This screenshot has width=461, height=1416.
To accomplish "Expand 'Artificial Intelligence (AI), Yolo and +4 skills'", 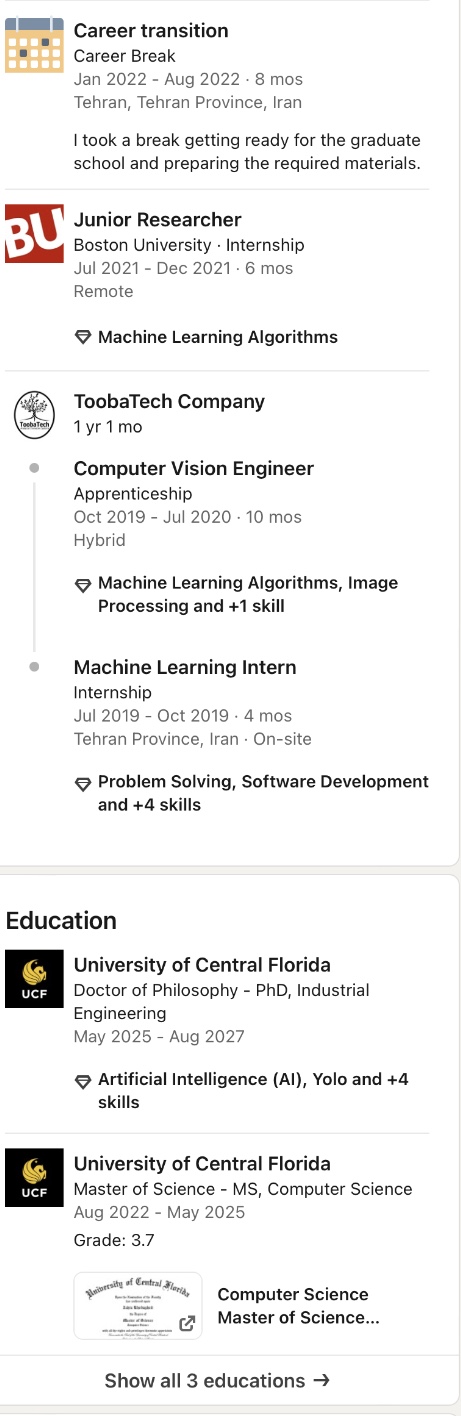I will [253, 1091].
